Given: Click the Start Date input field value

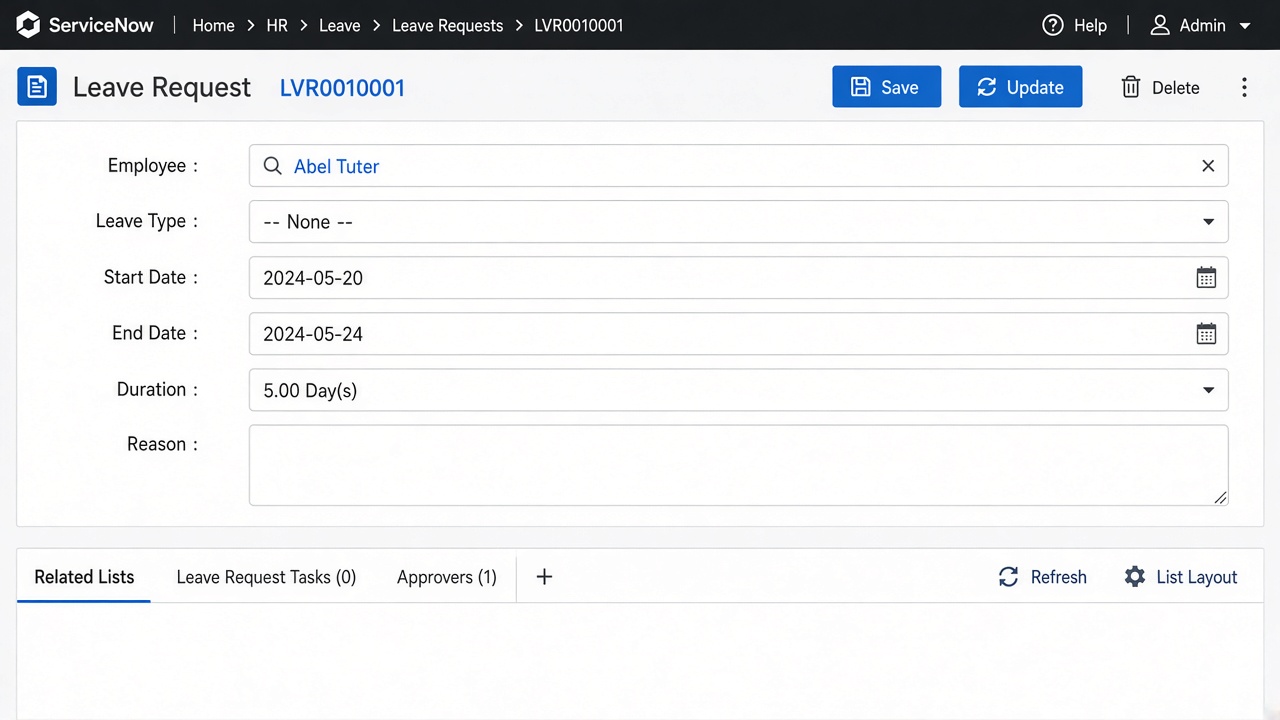Looking at the screenshot, I should (x=313, y=278).
